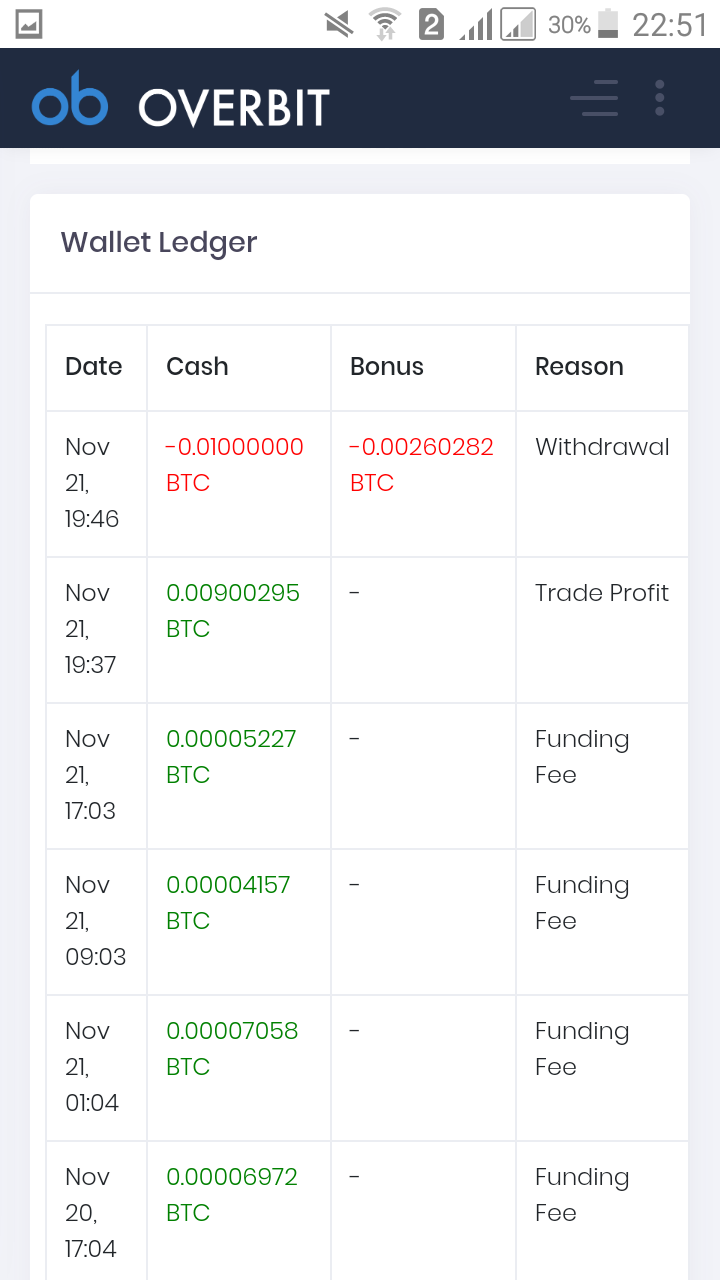Tap the picture notification icon in status bar
Viewport: 720px width, 1280px height.
coord(29,24)
